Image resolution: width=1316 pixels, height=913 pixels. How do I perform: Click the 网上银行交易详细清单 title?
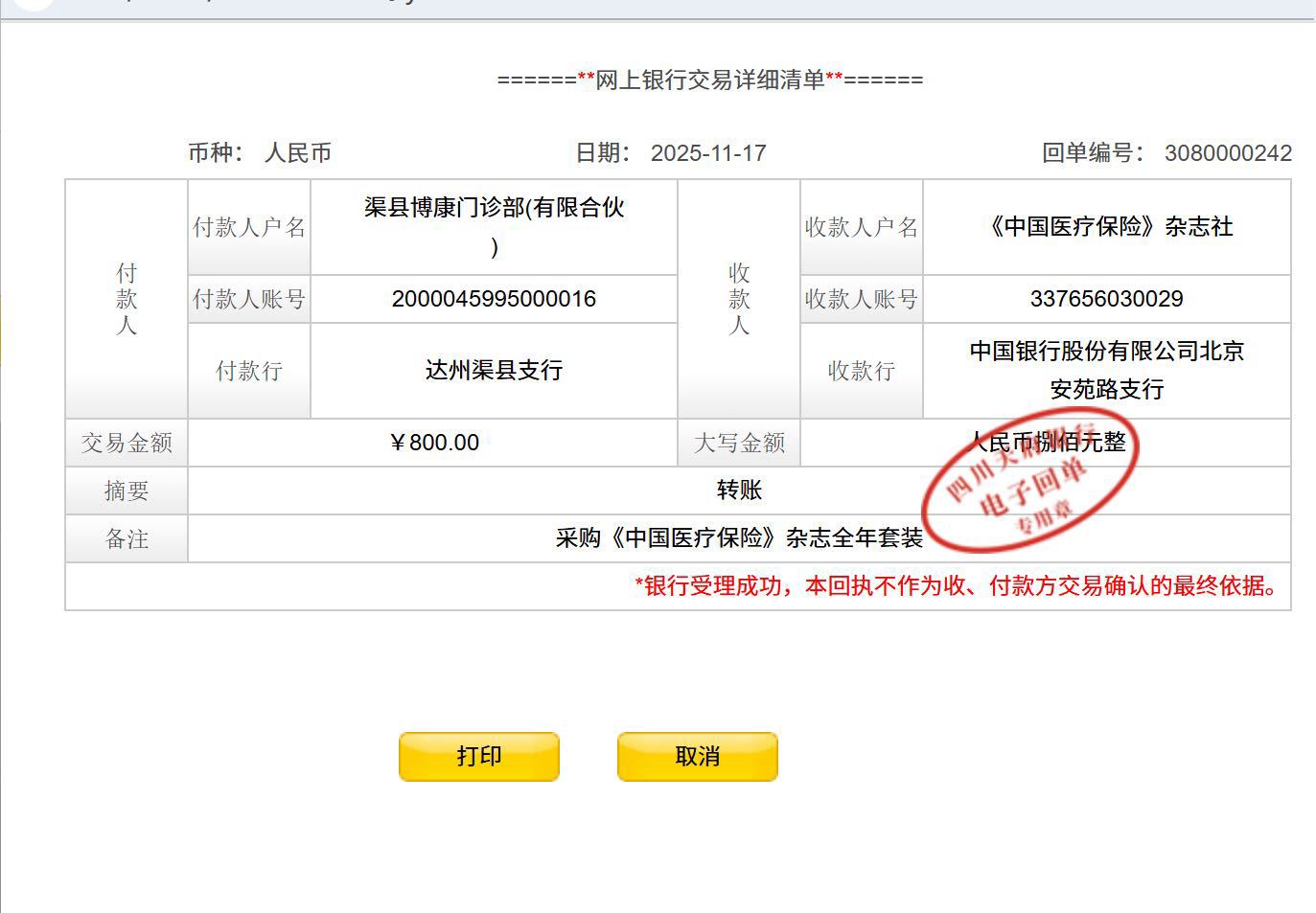click(x=709, y=80)
